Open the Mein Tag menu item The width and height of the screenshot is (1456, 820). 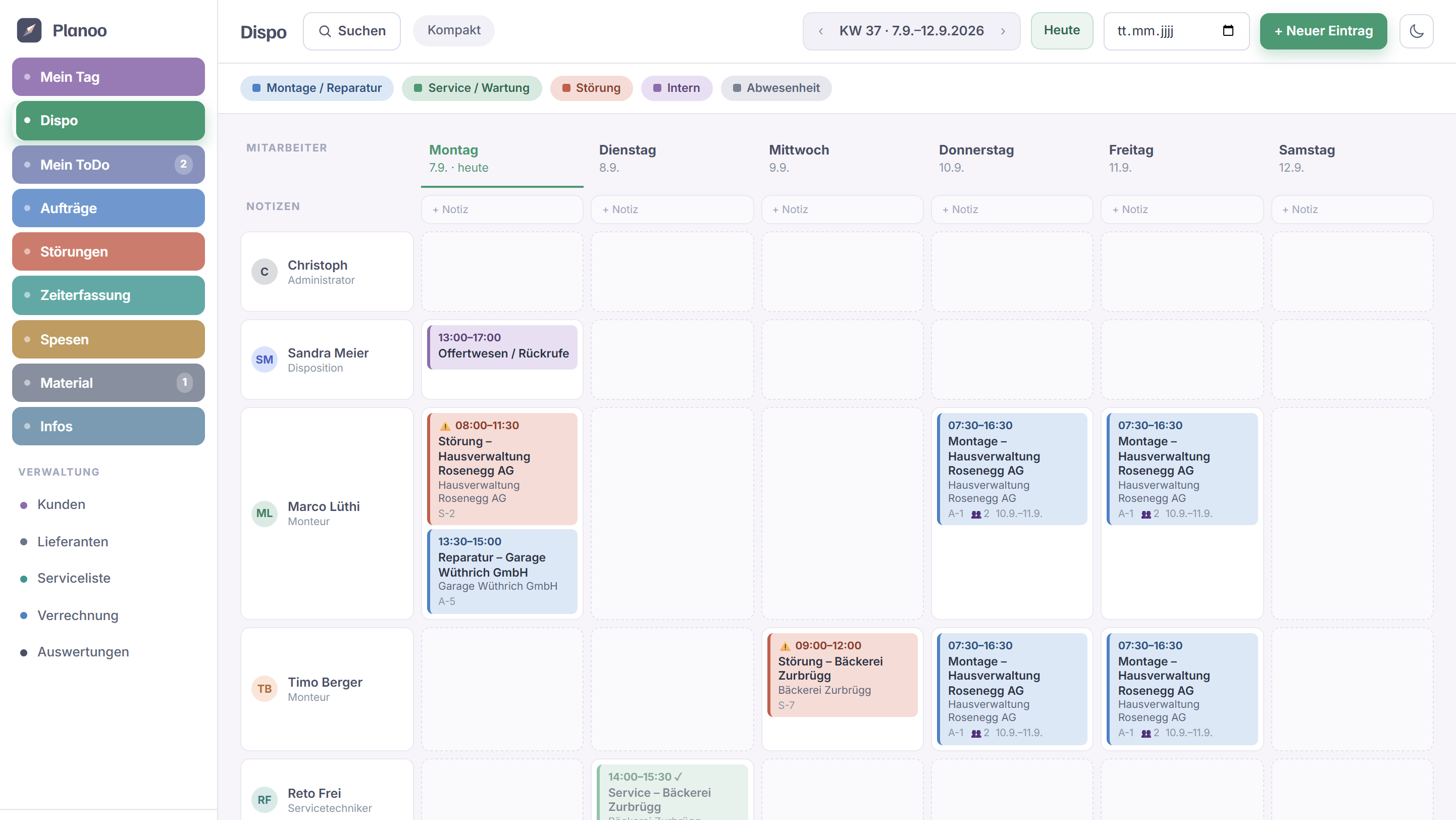109,77
